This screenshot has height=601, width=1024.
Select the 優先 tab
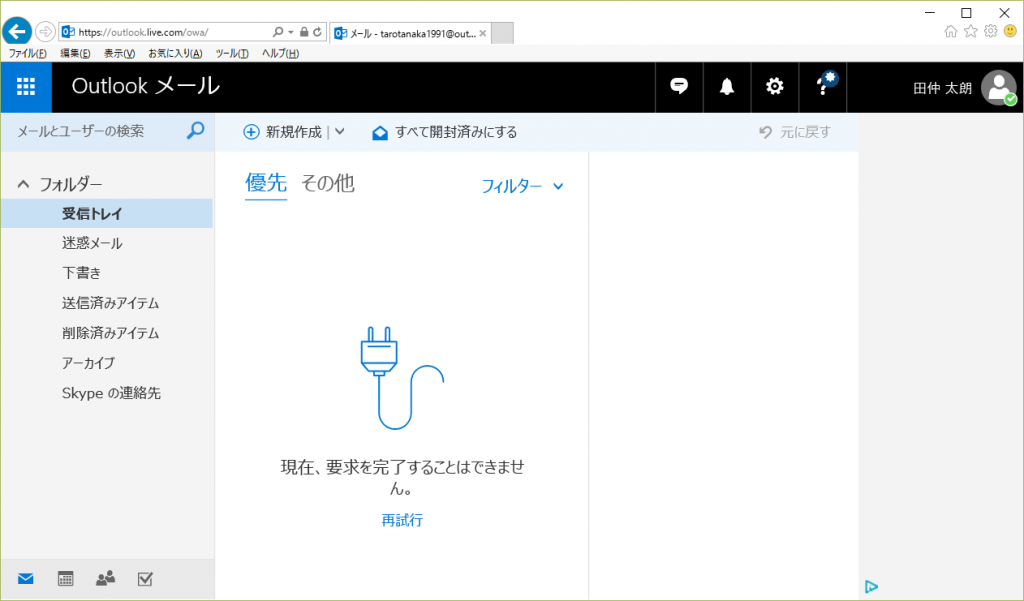266,183
